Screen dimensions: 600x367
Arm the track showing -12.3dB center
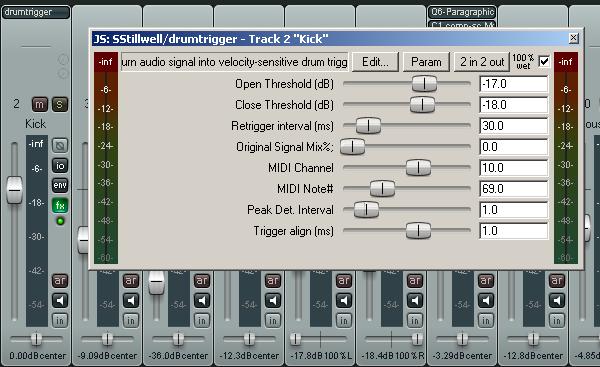[x=273, y=281]
